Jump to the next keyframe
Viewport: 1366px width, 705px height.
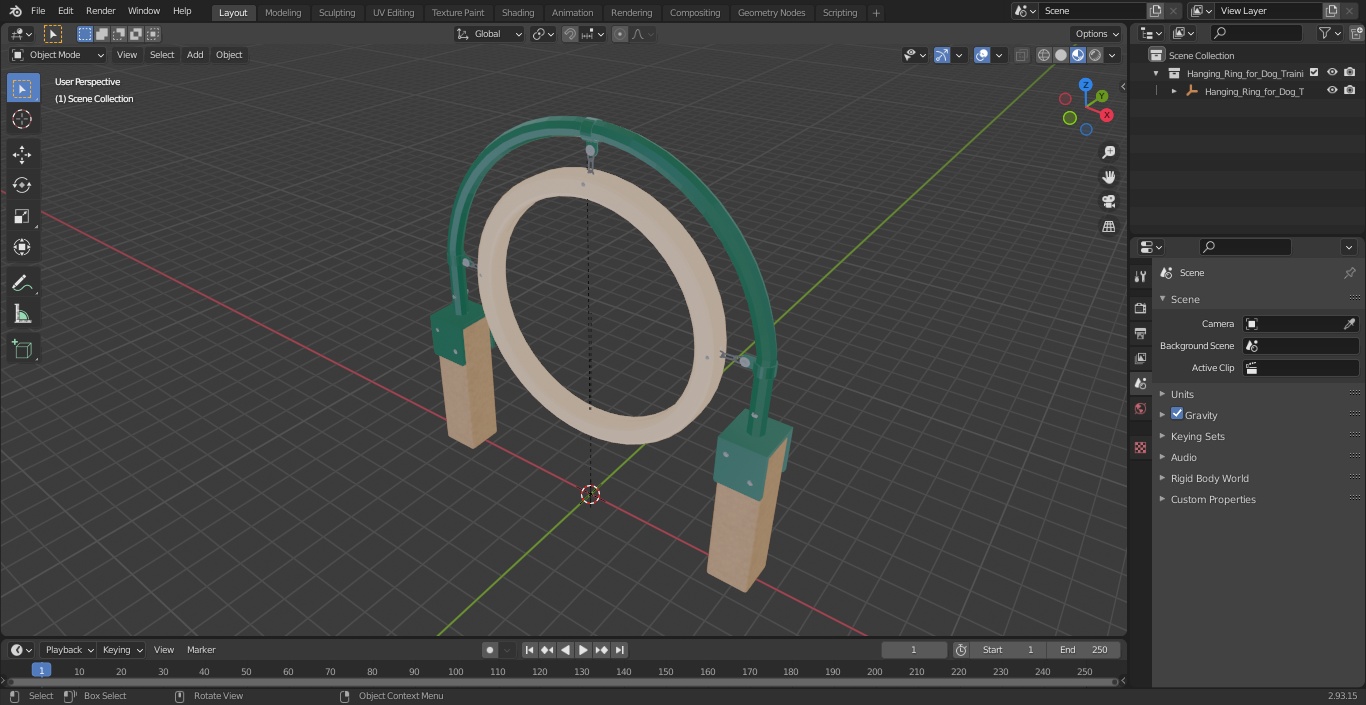coord(601,650)
